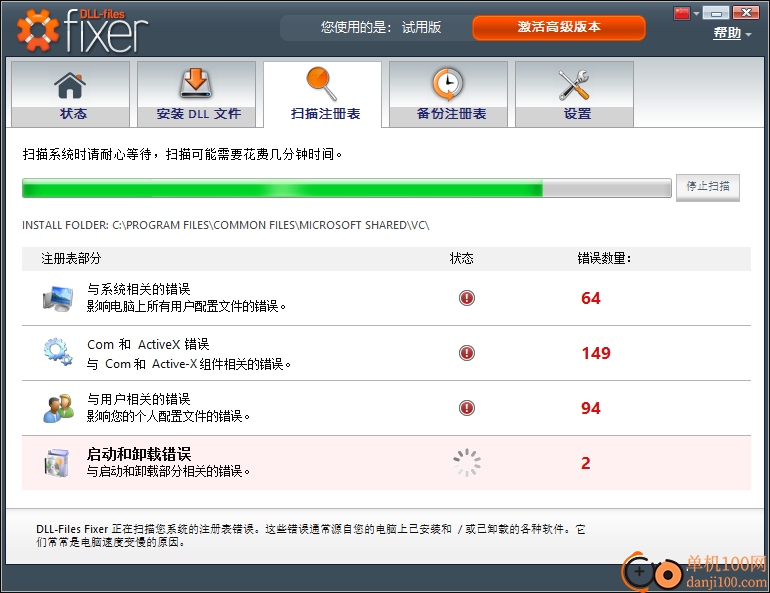This screenshot has height=593, width=770.
Task: Click the error count 2
Action: click(x=586, y=463)
